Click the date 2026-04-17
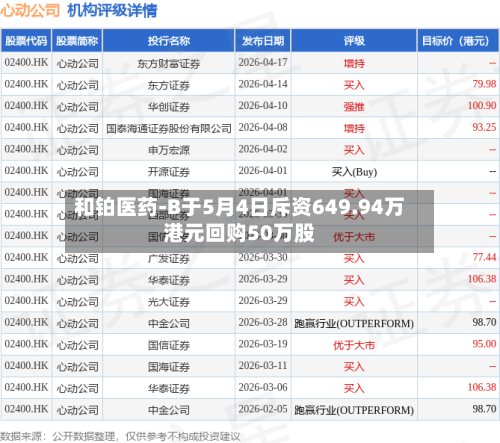Viewport: 500px width, 443px height. pyautogui.click(x=263, y=63)
